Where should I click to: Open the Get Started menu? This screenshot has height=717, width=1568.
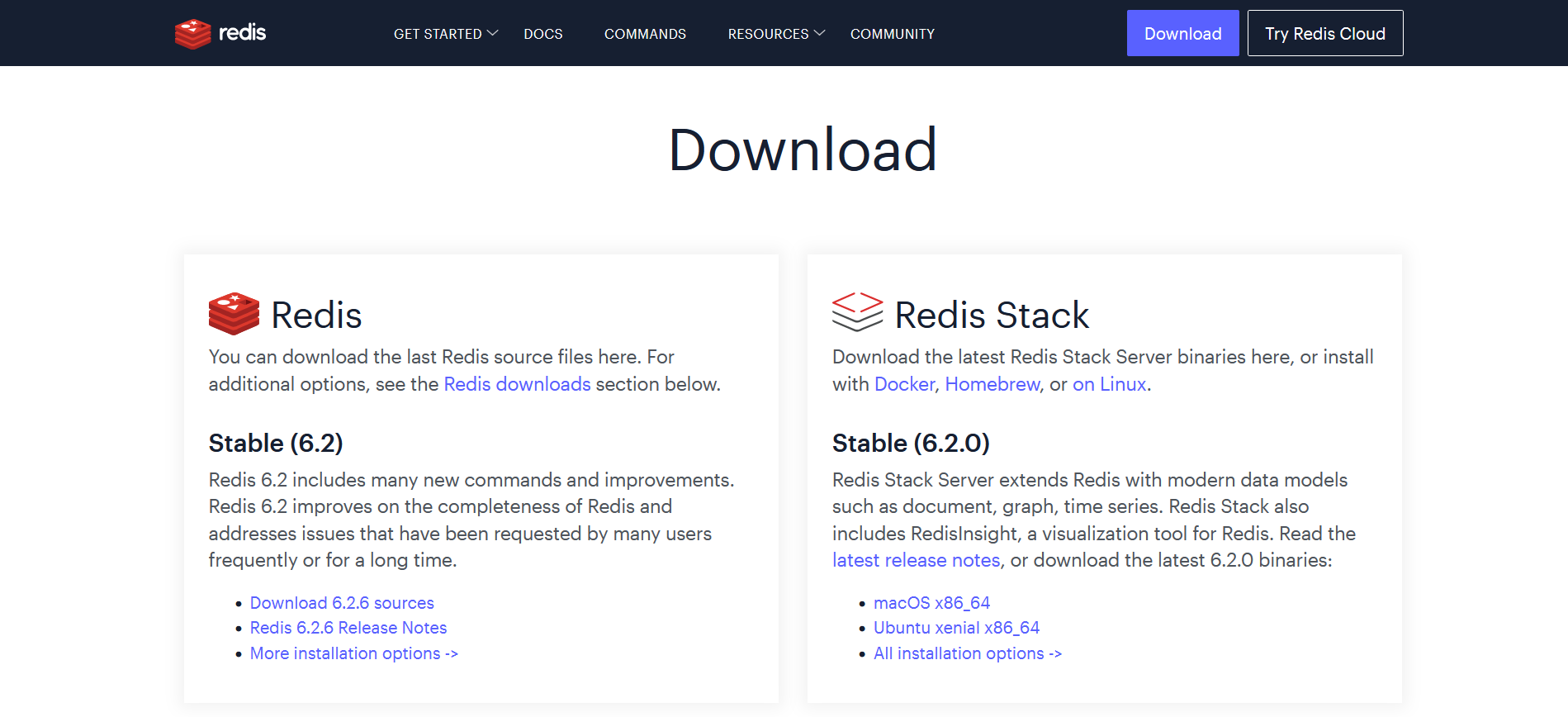click(x=438, y=34)
